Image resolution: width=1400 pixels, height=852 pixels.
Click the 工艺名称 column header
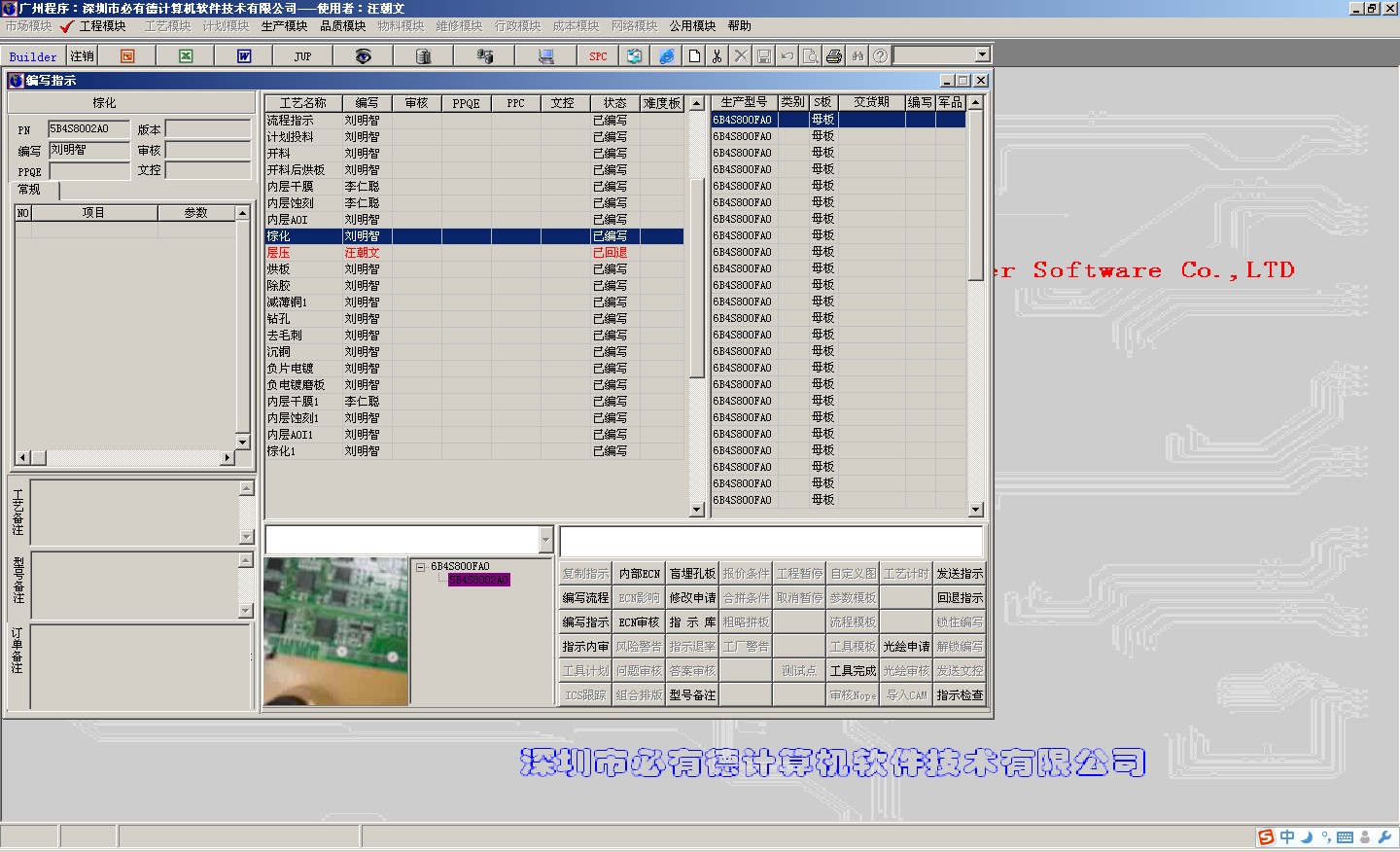click(302, 103)
